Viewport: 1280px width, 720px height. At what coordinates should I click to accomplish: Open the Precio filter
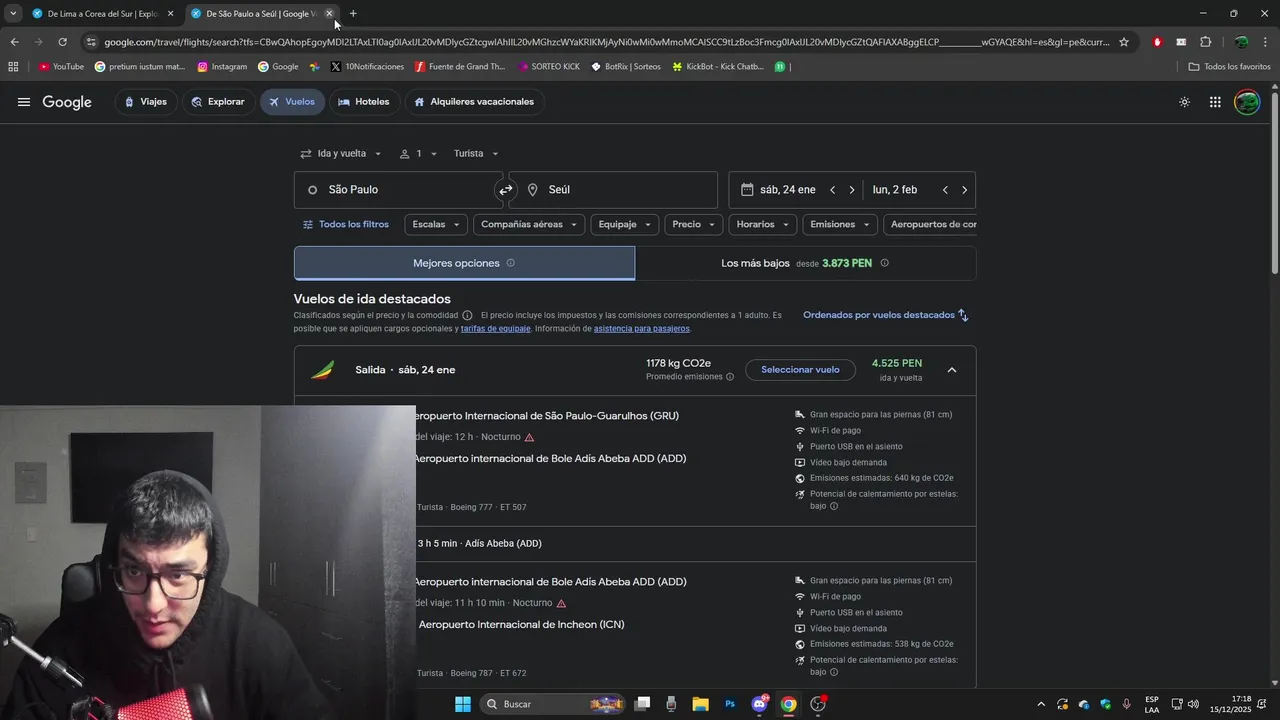point(694,225)
